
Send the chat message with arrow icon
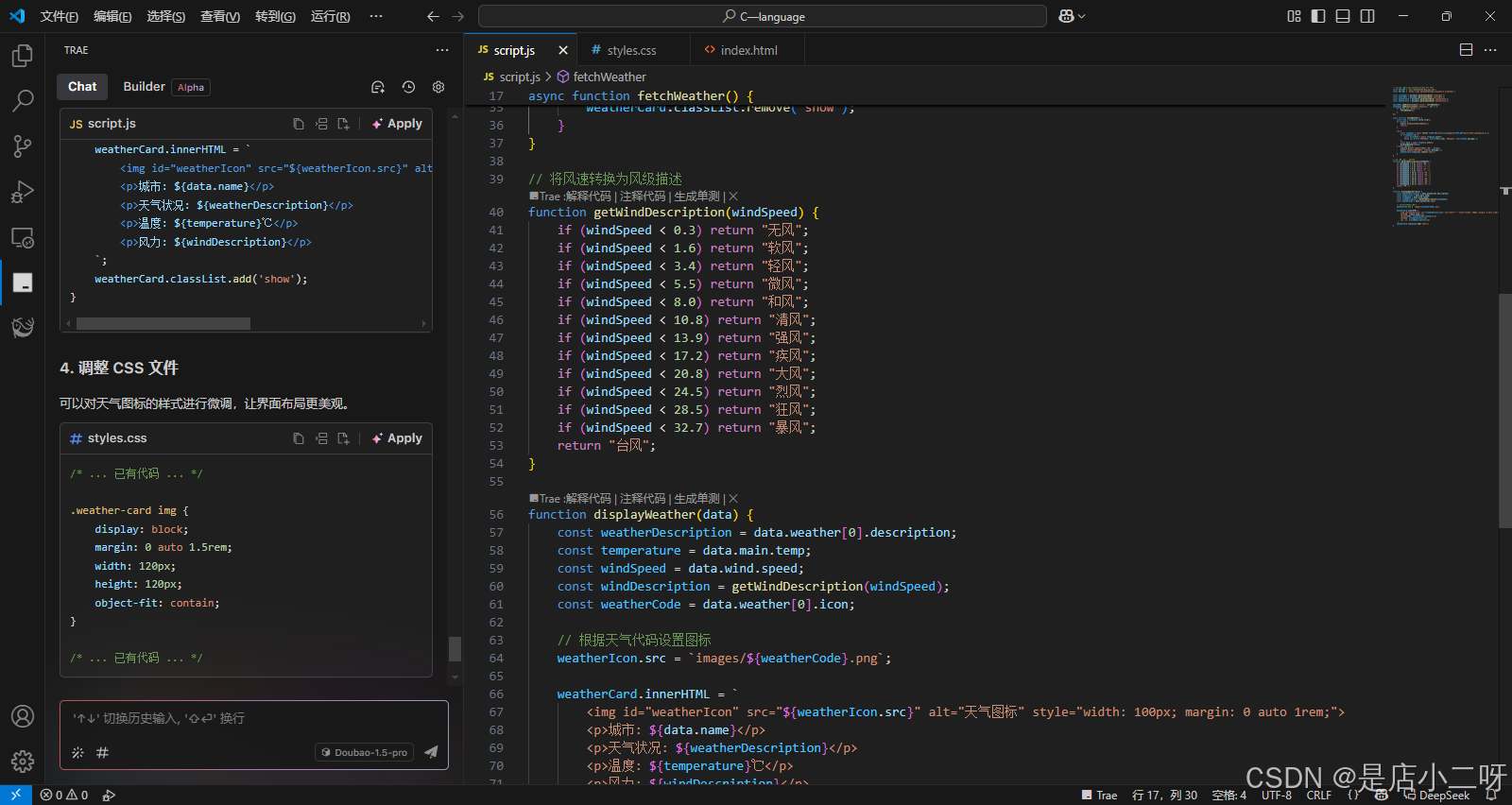coord(431,752)
